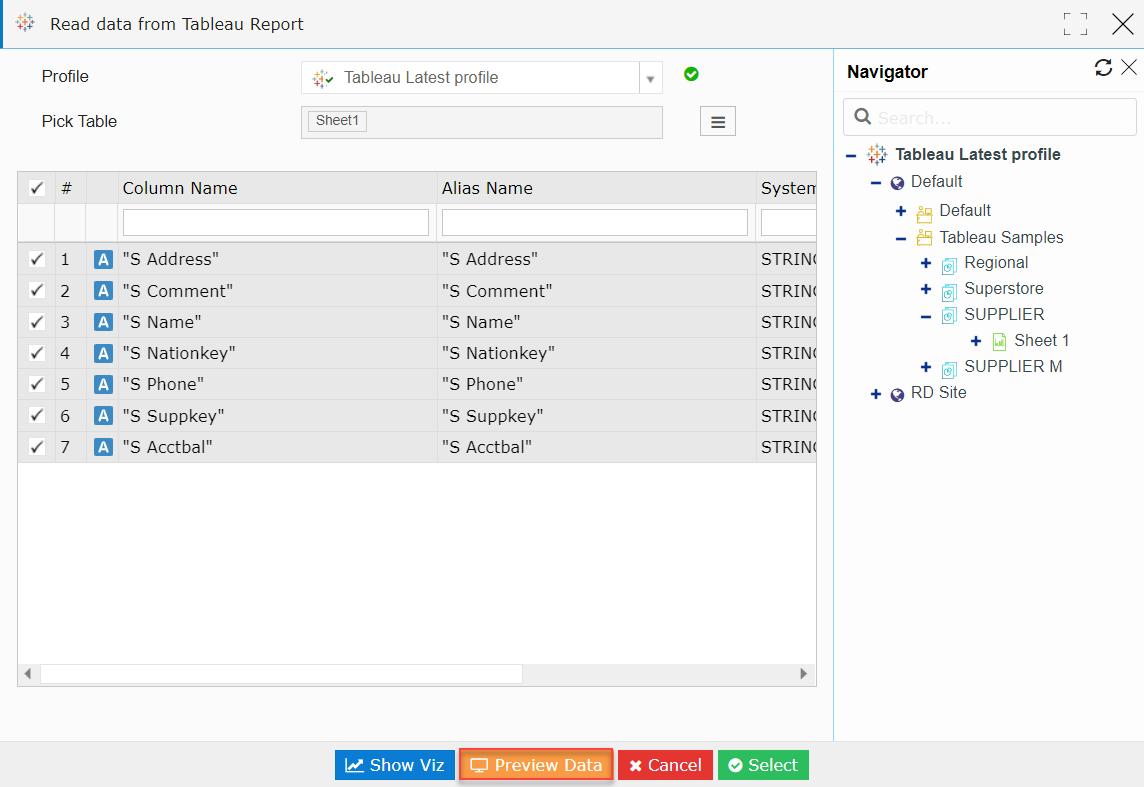This screenshot has height=787, width=1144.
Task: Uncheck the S Acctbal row checkbox
Action: pos(36,447)
